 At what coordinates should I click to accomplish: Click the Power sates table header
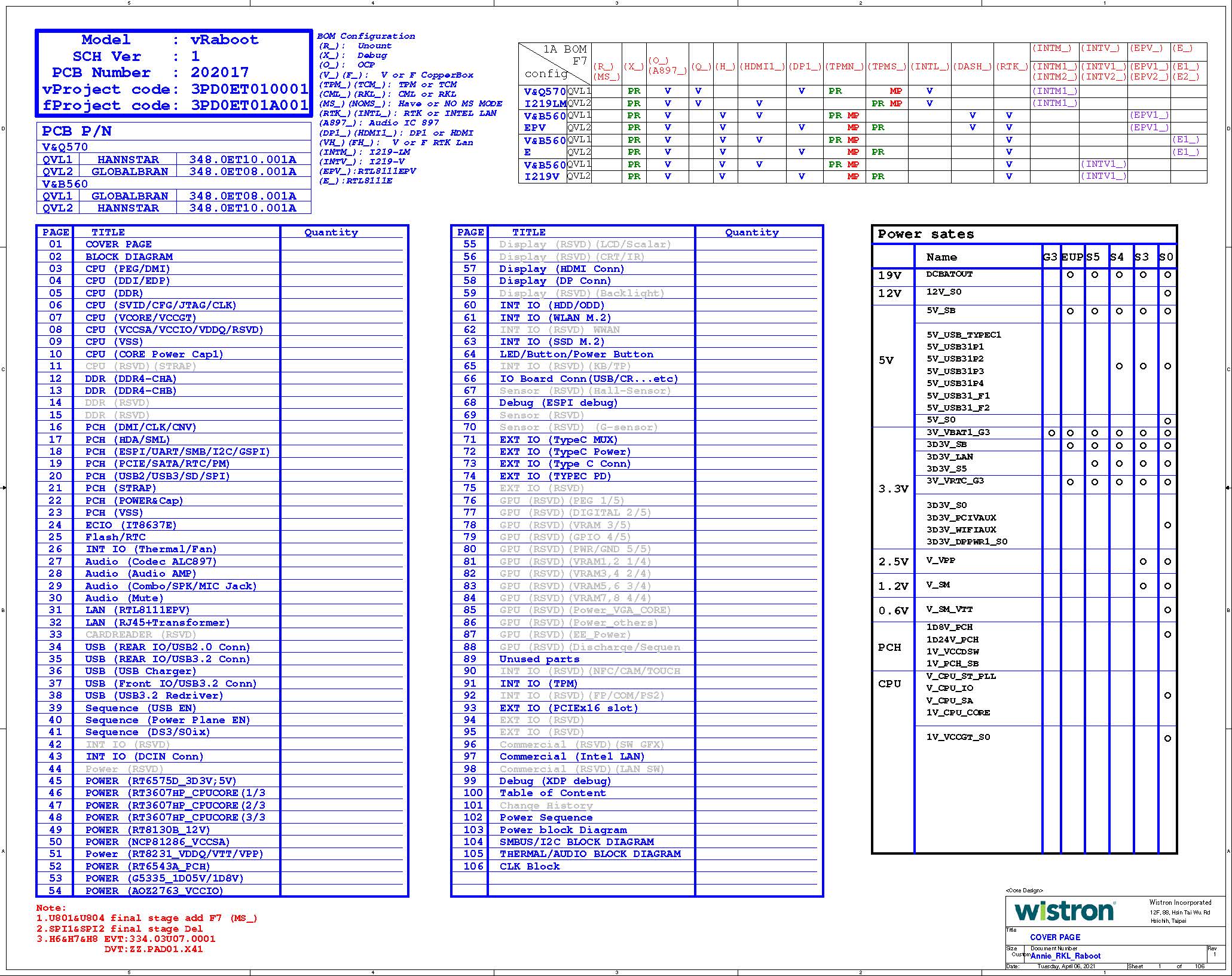click(x=925, y=234)
